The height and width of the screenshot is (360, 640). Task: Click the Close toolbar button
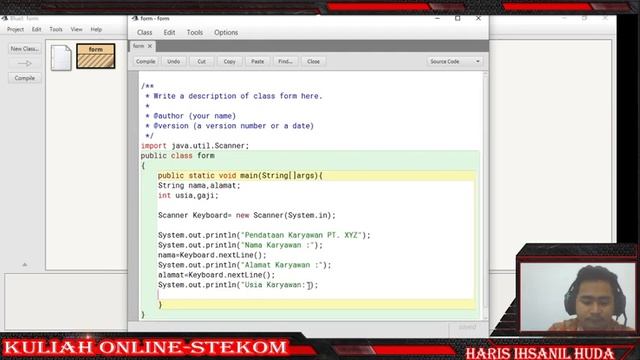[313, 61]
